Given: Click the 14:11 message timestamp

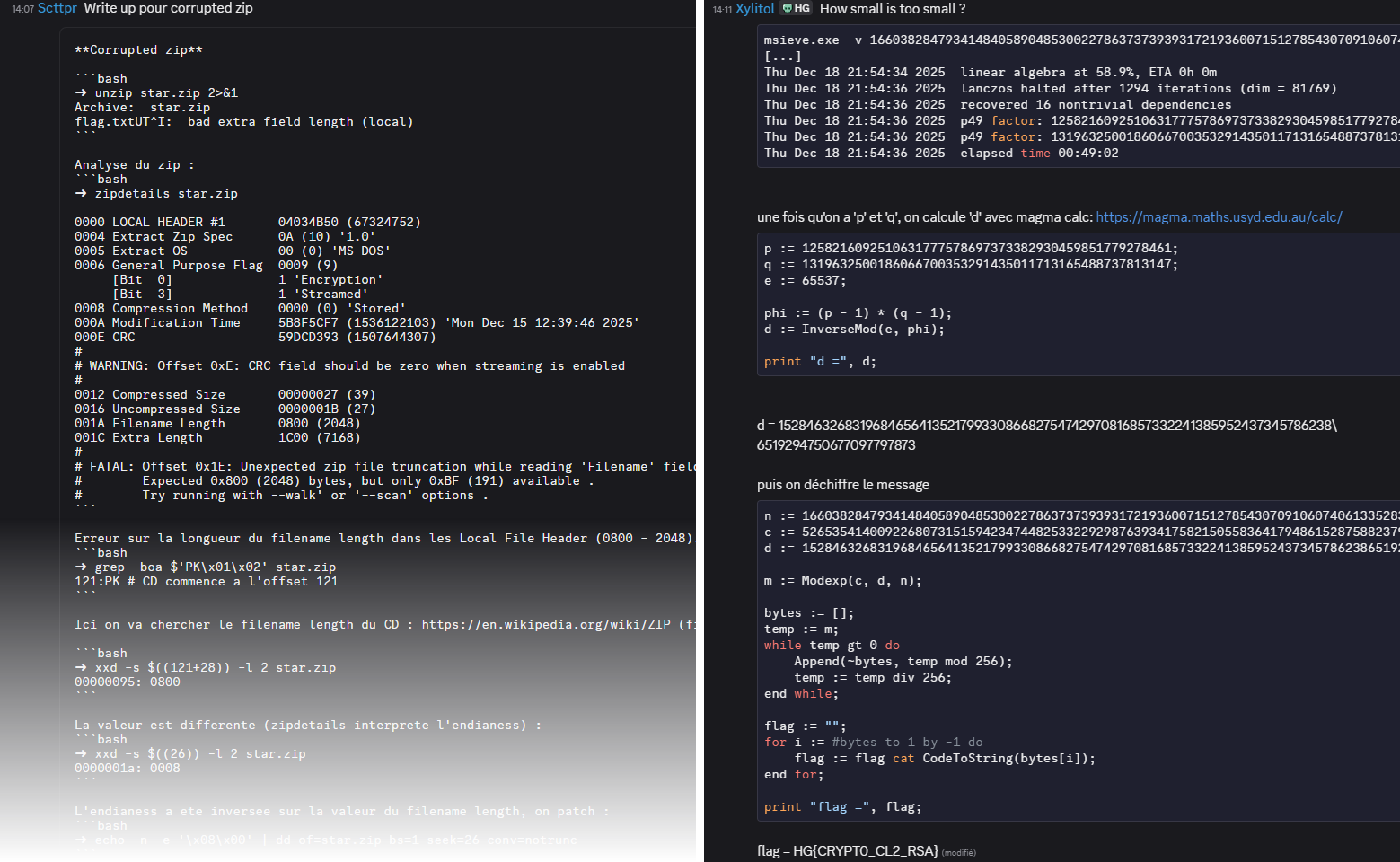Looking at the screenshot, I should click(x=722, y=9).
